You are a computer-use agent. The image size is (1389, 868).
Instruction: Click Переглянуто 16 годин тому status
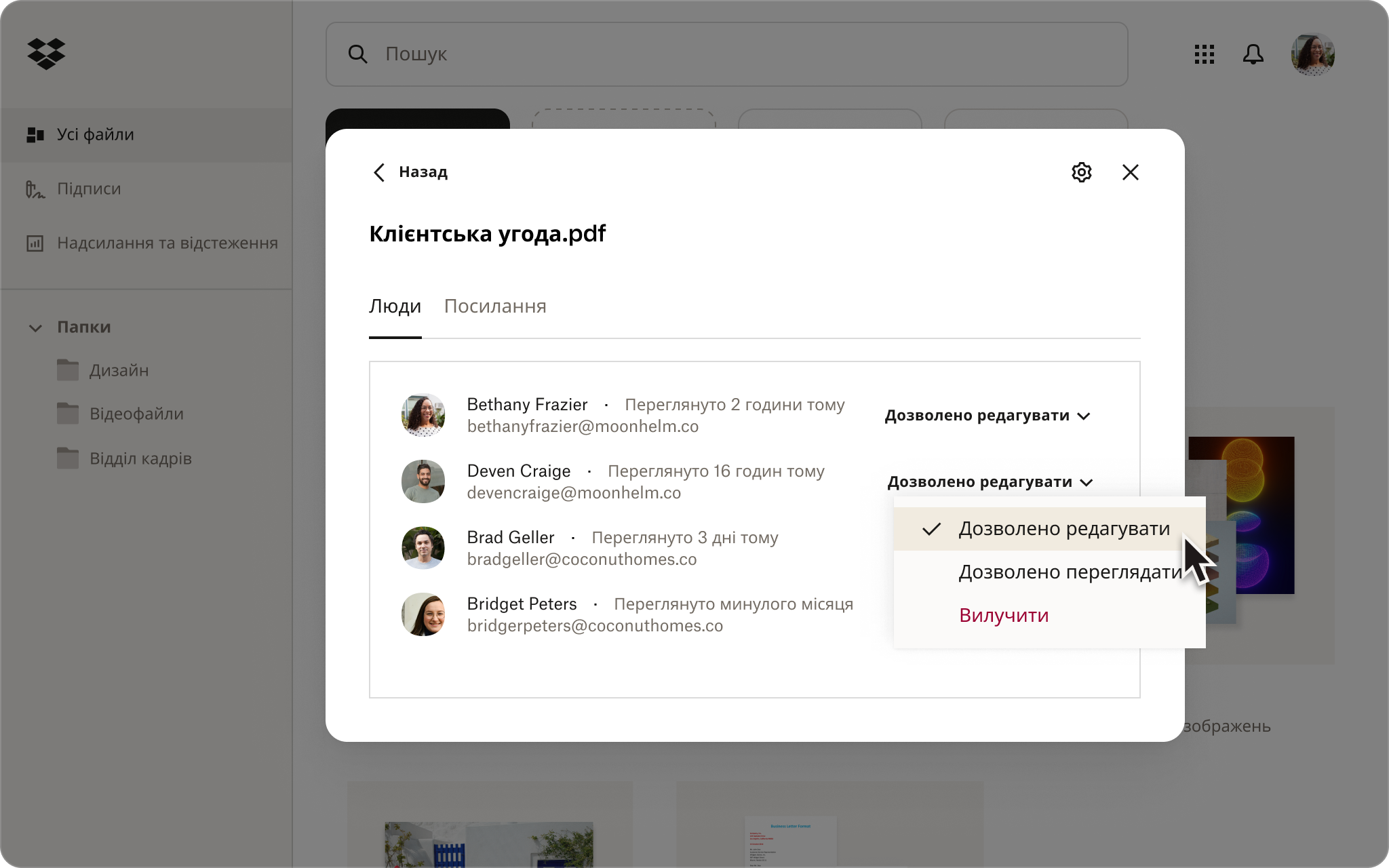pyautogui.click(x=716, y=471)
